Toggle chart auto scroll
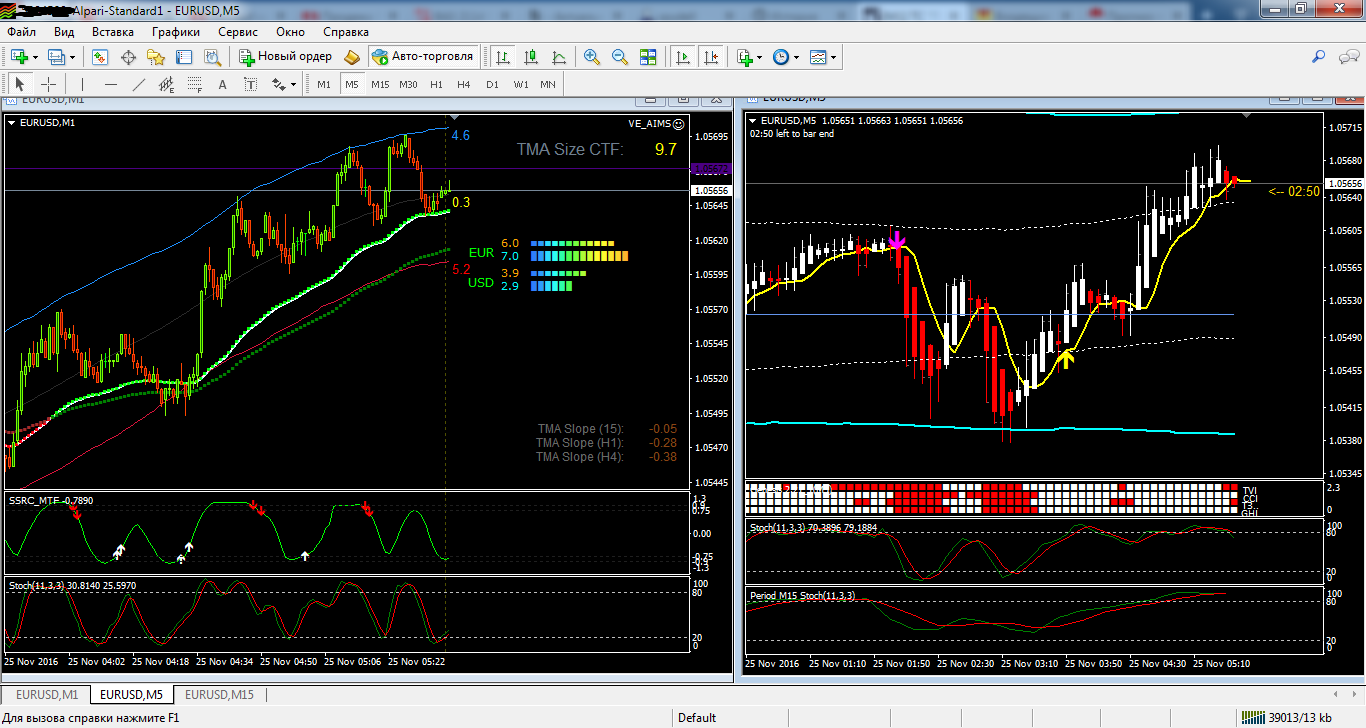 [x=683, y=57]
